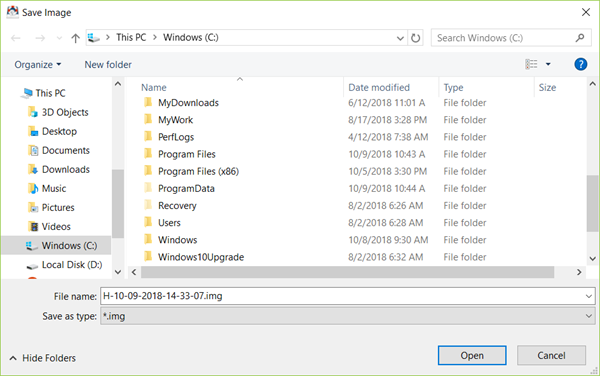Collapse with Hide Folders

42,358
